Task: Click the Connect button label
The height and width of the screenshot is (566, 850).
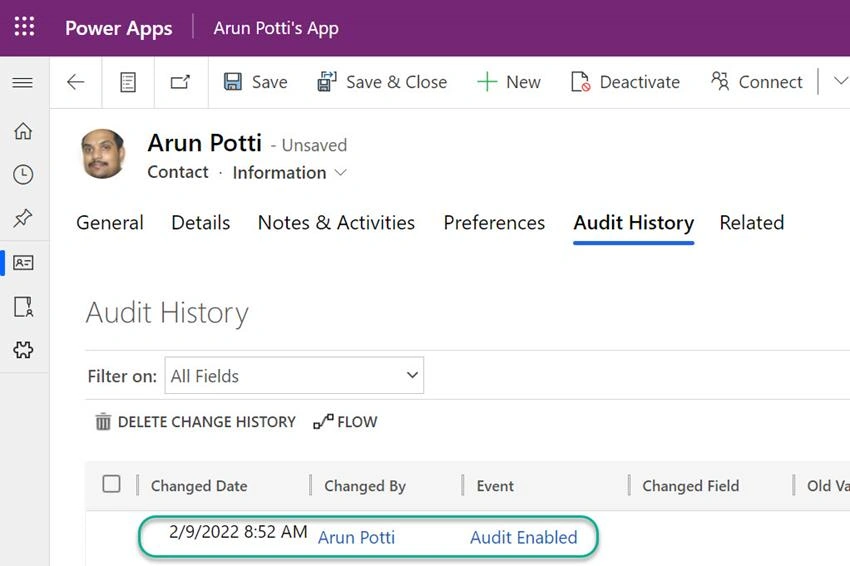Action: 770,82
